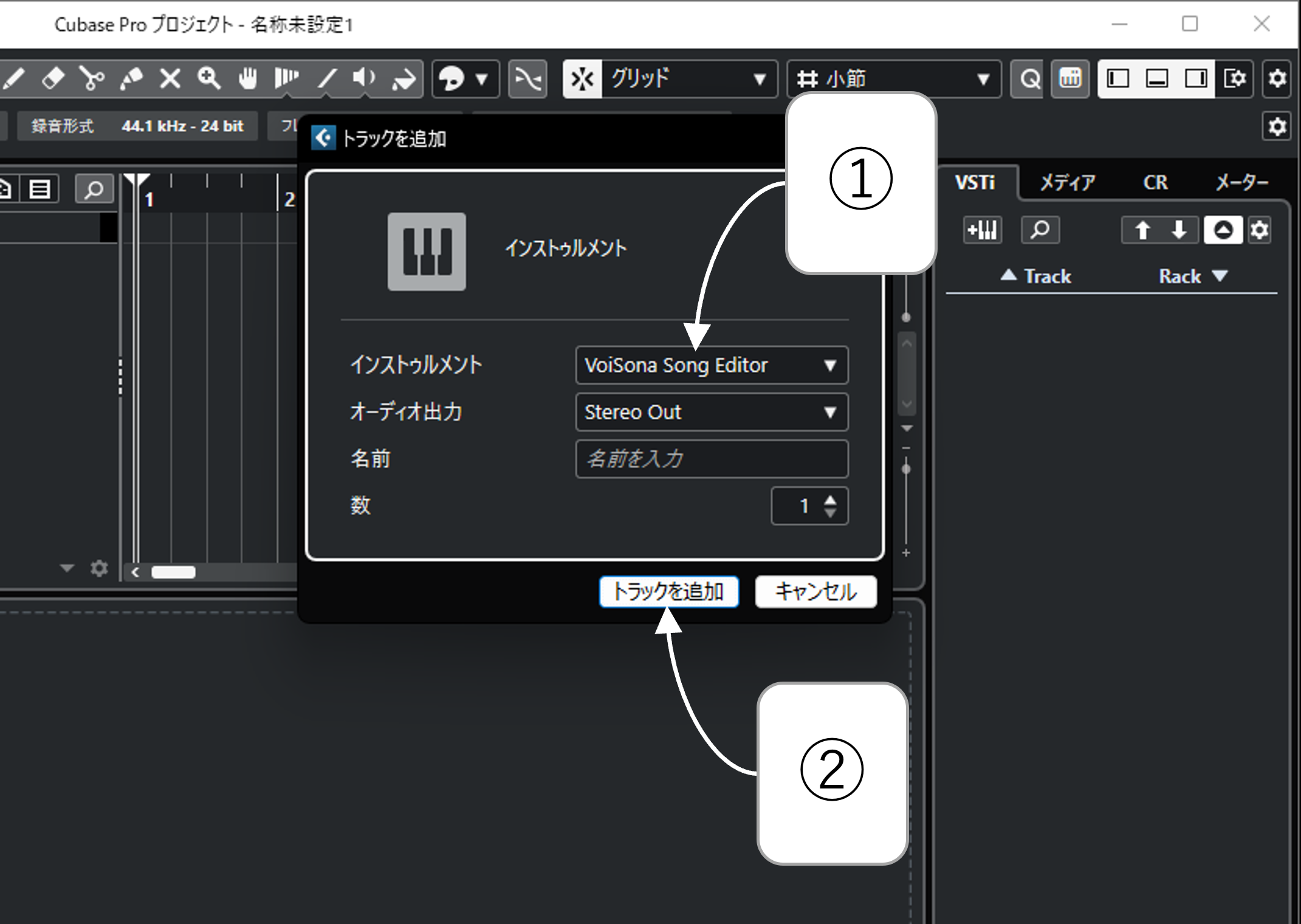This screenshot has height=924, width=1301.
Task: Open info line settings gear
Action: coord(1277,127)
